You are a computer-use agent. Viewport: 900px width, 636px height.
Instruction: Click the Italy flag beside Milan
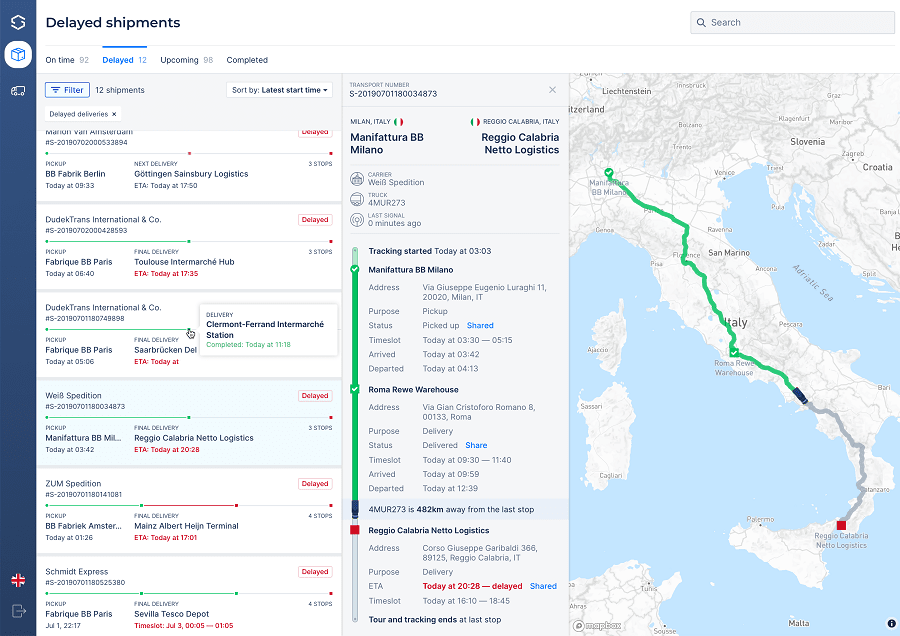(399, 122)
